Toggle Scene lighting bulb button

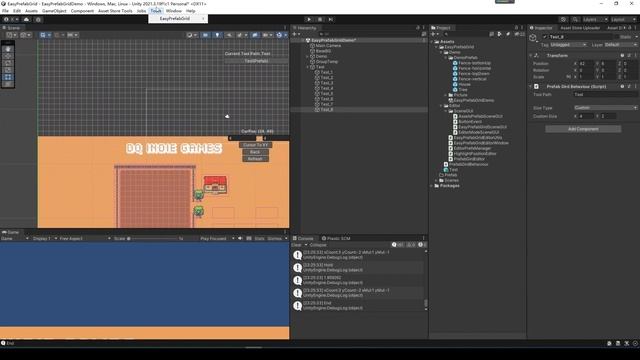pyautogui.click(x=217, y=35)
